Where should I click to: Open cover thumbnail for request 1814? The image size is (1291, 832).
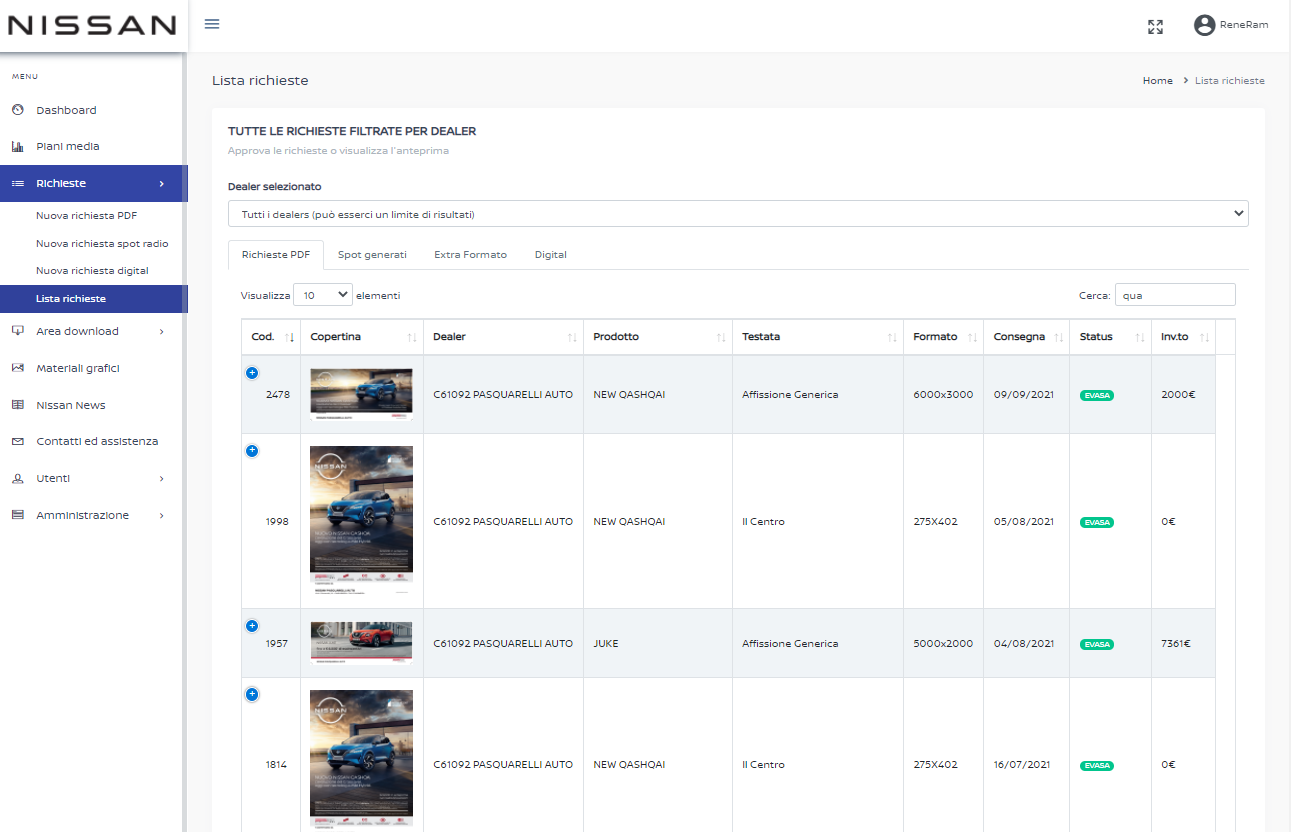(361, 760)
